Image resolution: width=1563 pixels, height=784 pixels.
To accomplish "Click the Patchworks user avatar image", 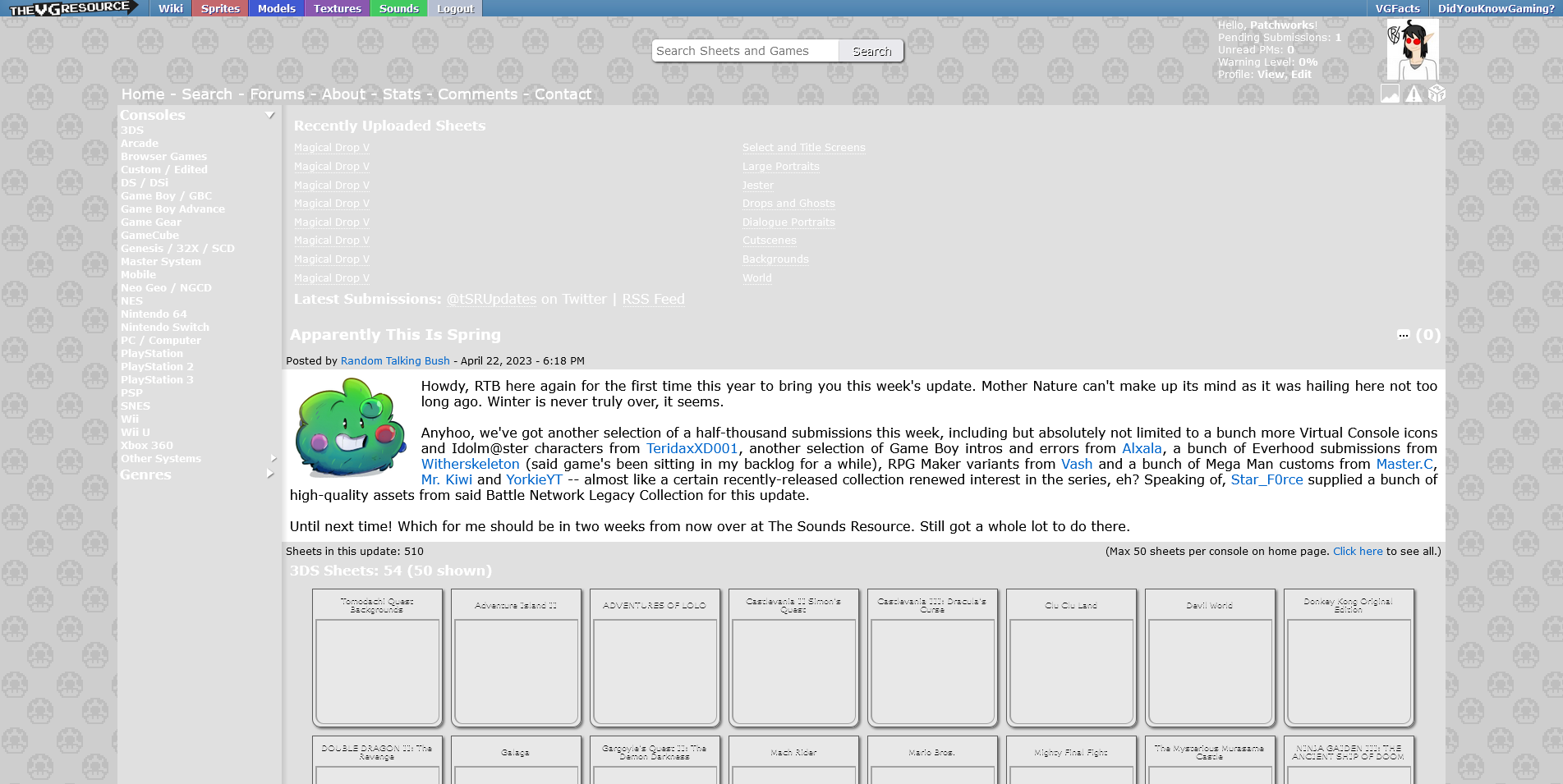I will click(x=1413, y=49).
